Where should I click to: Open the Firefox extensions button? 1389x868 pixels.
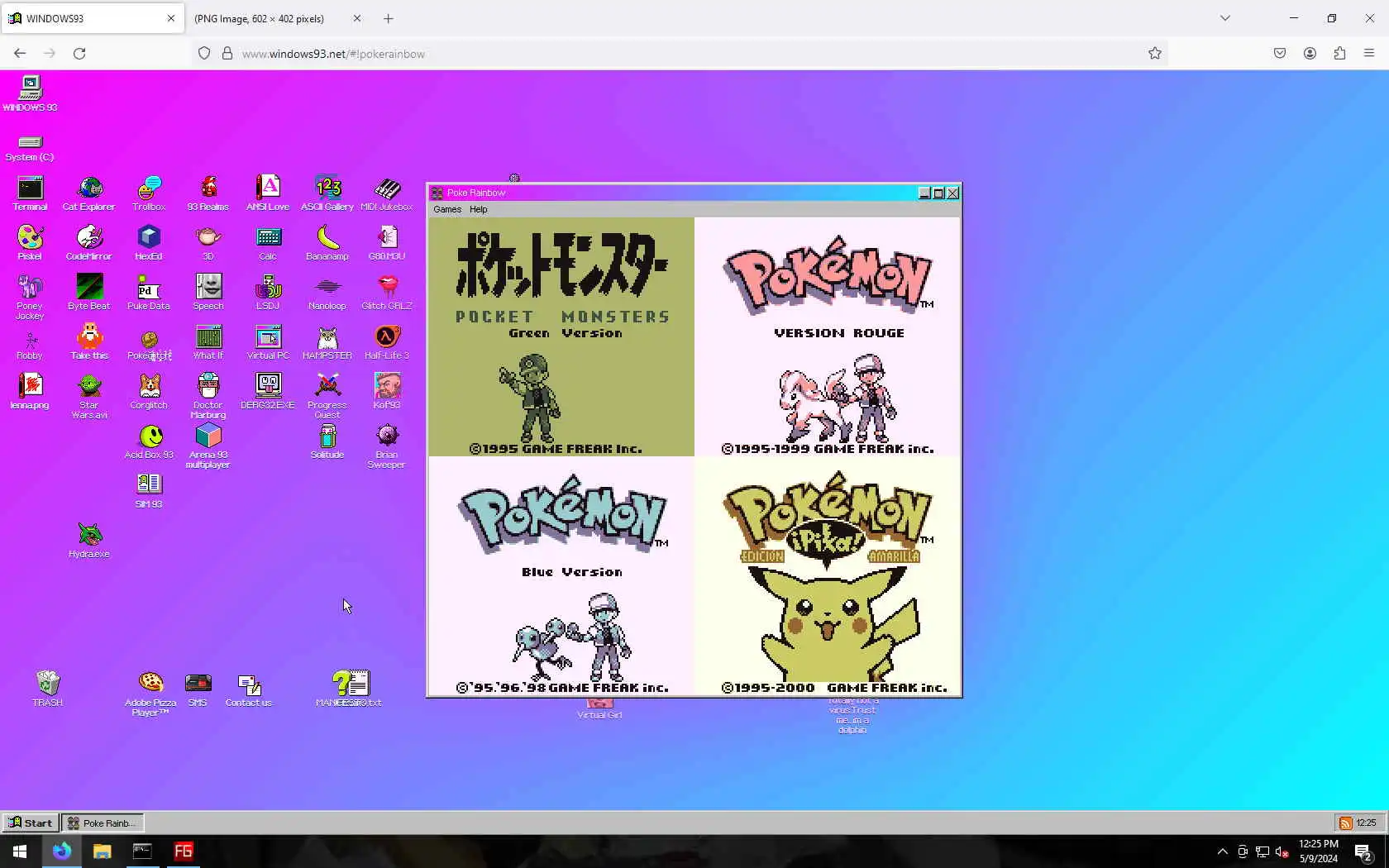(x=1339, y=54)
